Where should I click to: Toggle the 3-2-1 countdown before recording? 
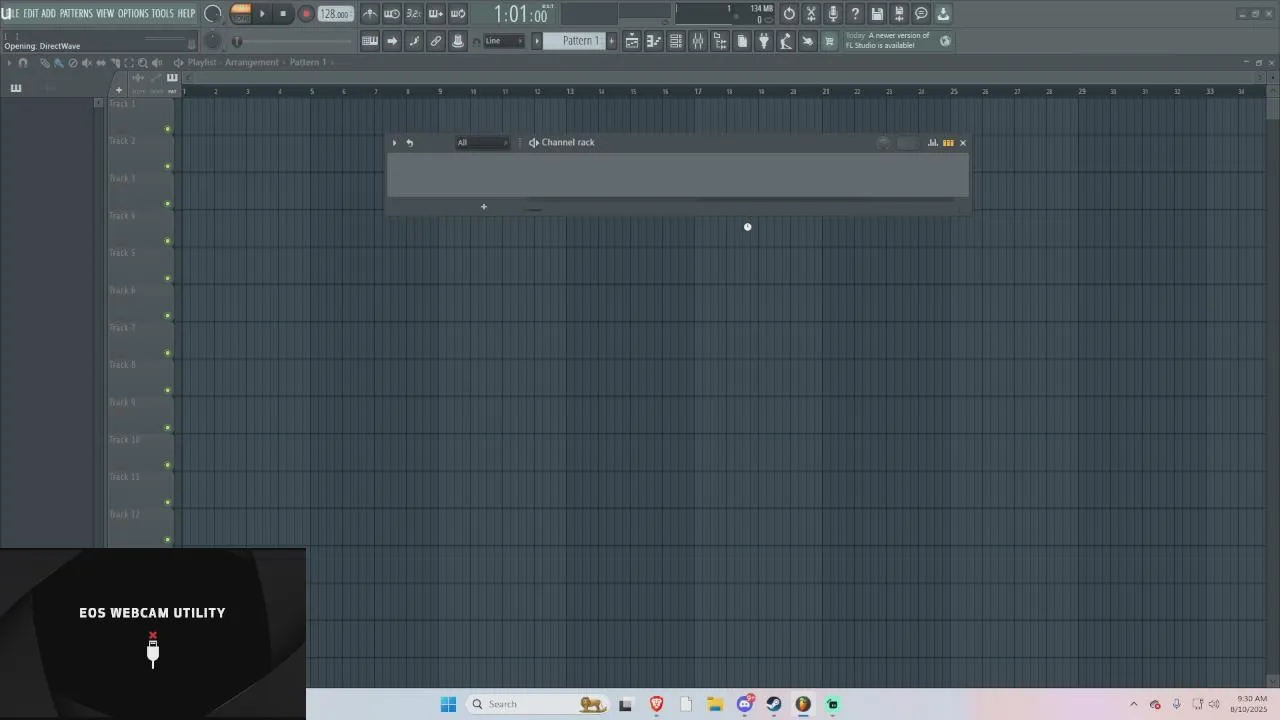click(414, 14)
